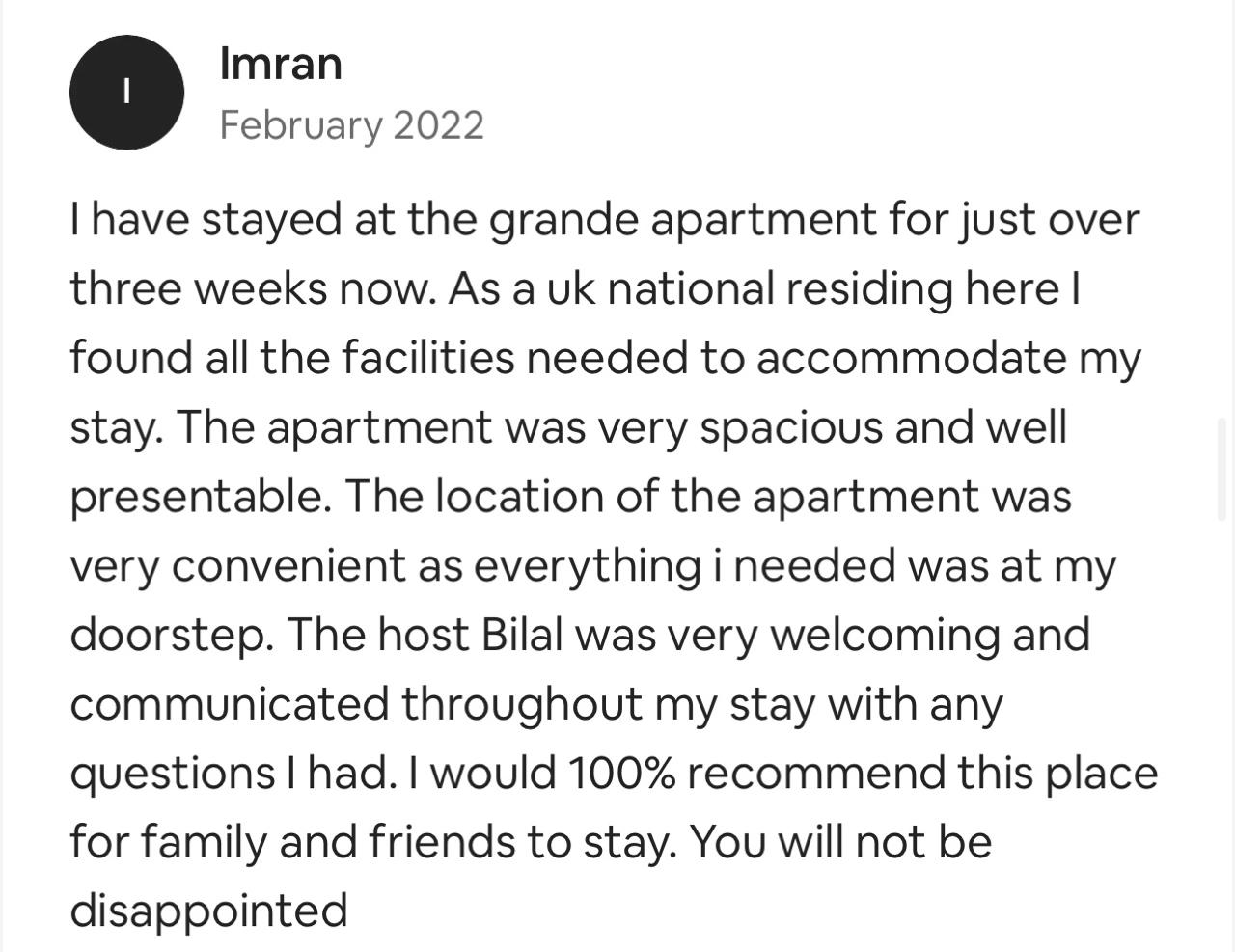Open Imran's round profile avatar
This screenshot has height=952, width=1235.
tap(126, 92)
